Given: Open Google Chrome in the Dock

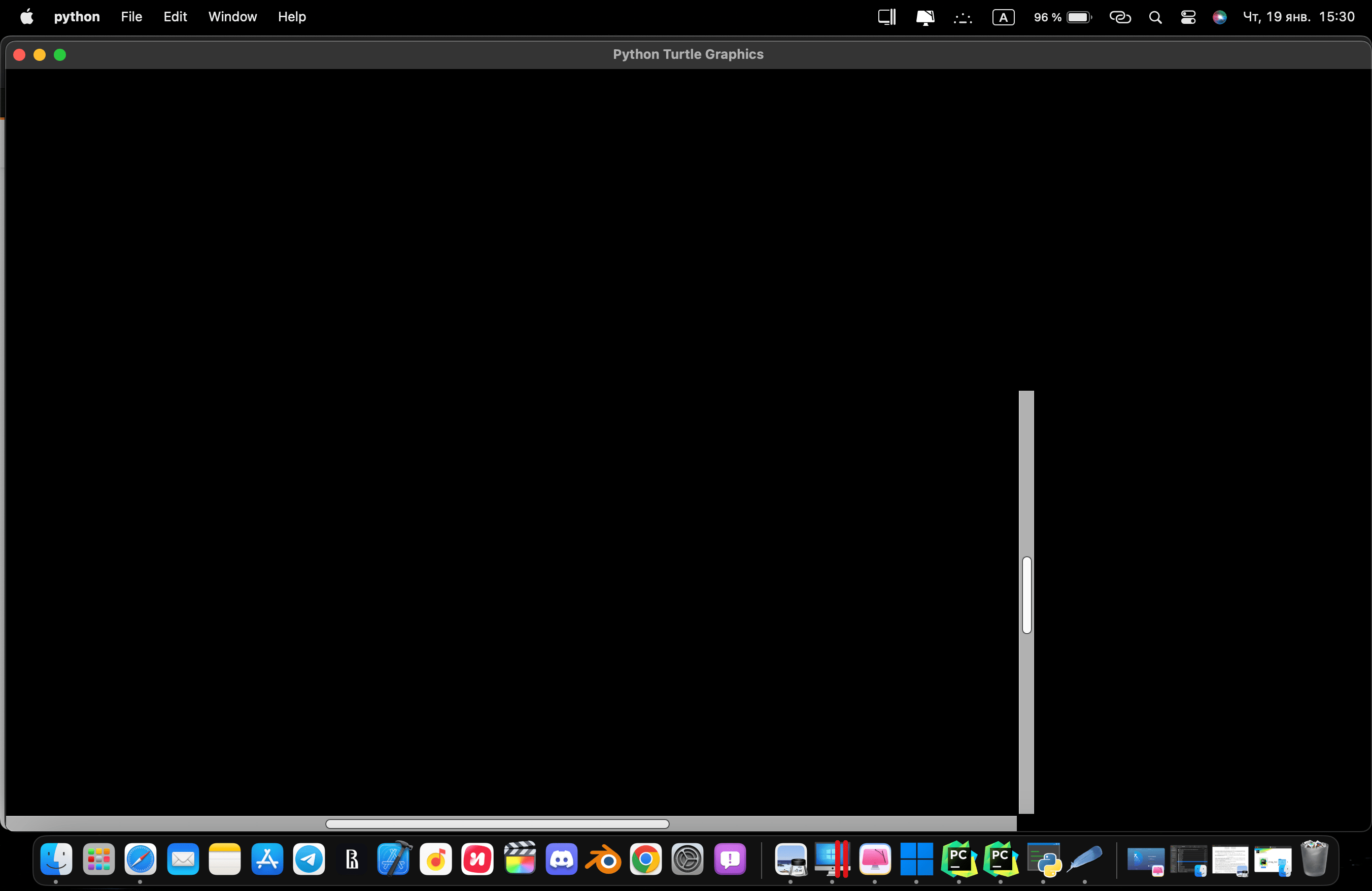Looking at the screenshot, I should point(645,860).
